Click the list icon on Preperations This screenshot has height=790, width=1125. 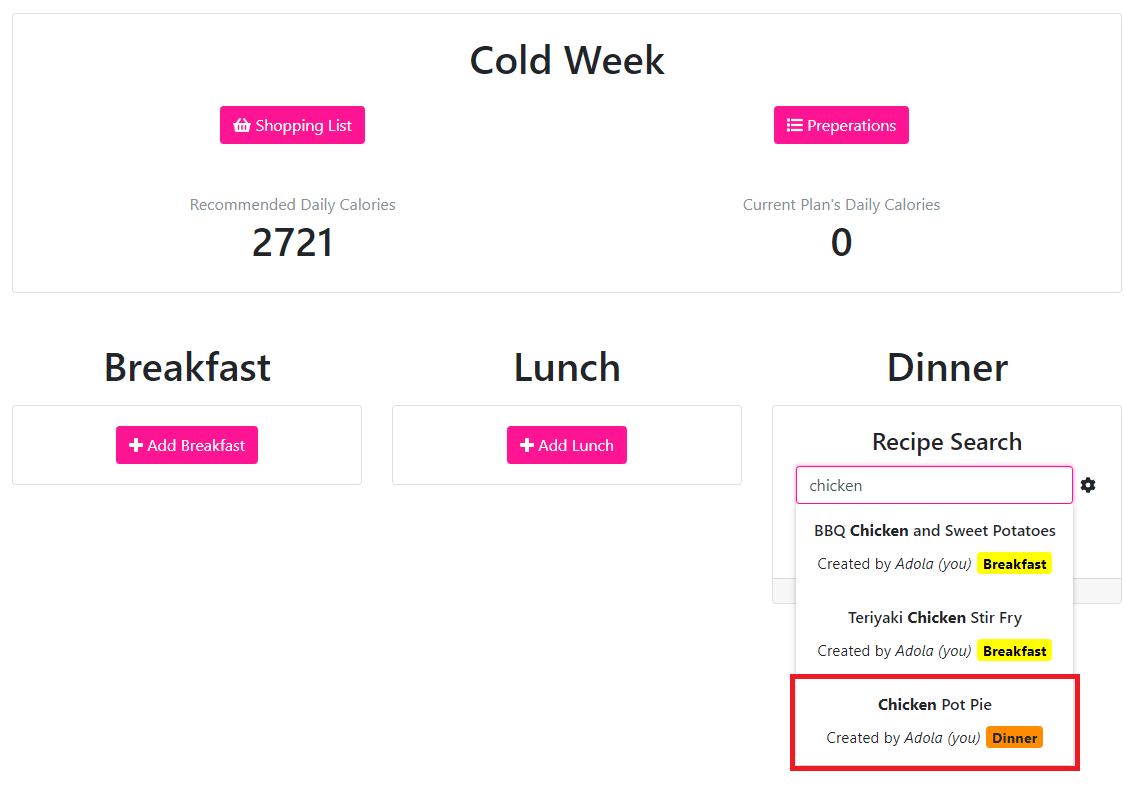click(x=795, y=126)
